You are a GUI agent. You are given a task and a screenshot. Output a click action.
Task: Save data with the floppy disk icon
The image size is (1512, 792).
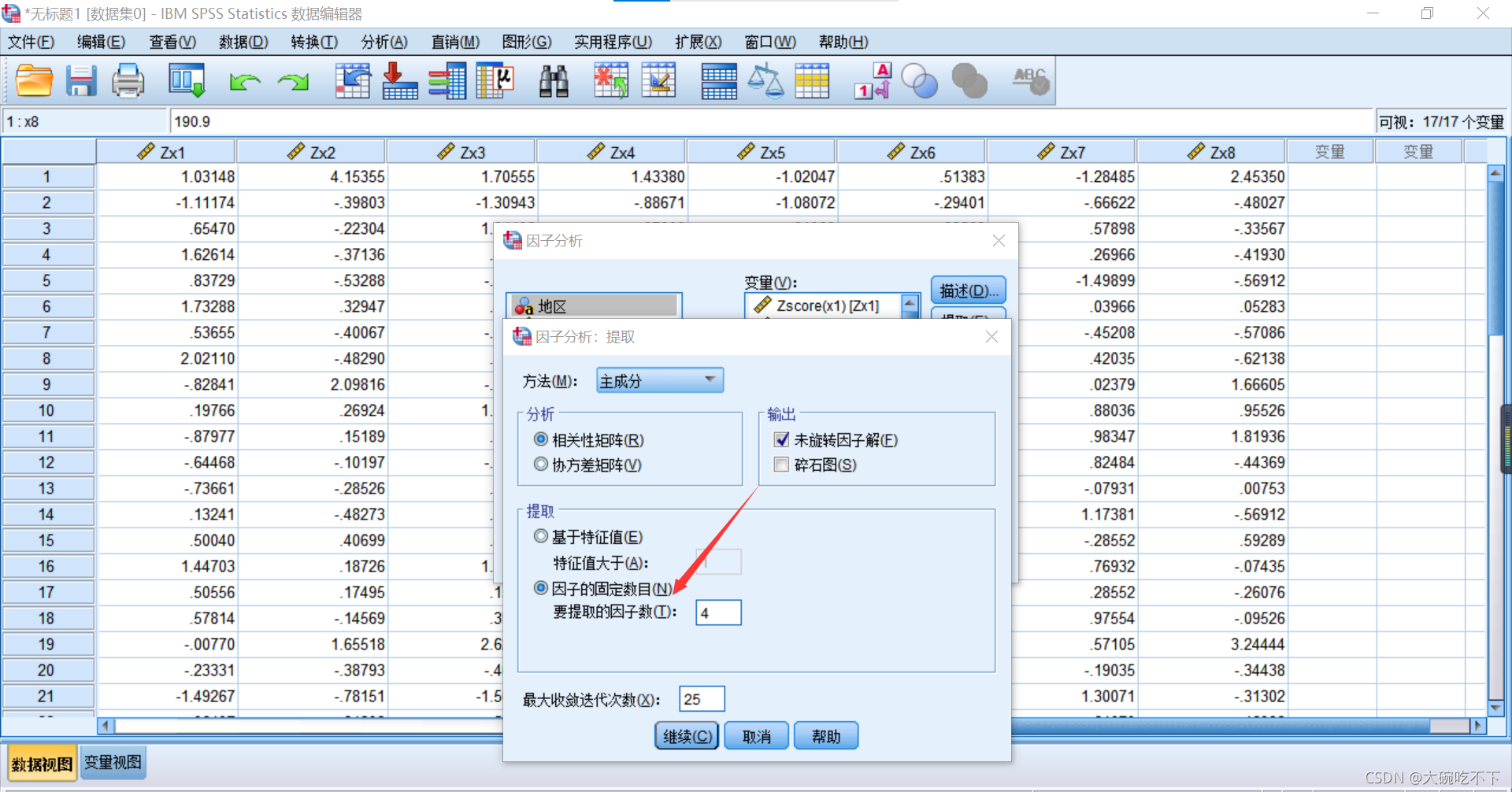pyautogui.click(x=80, y=80)
